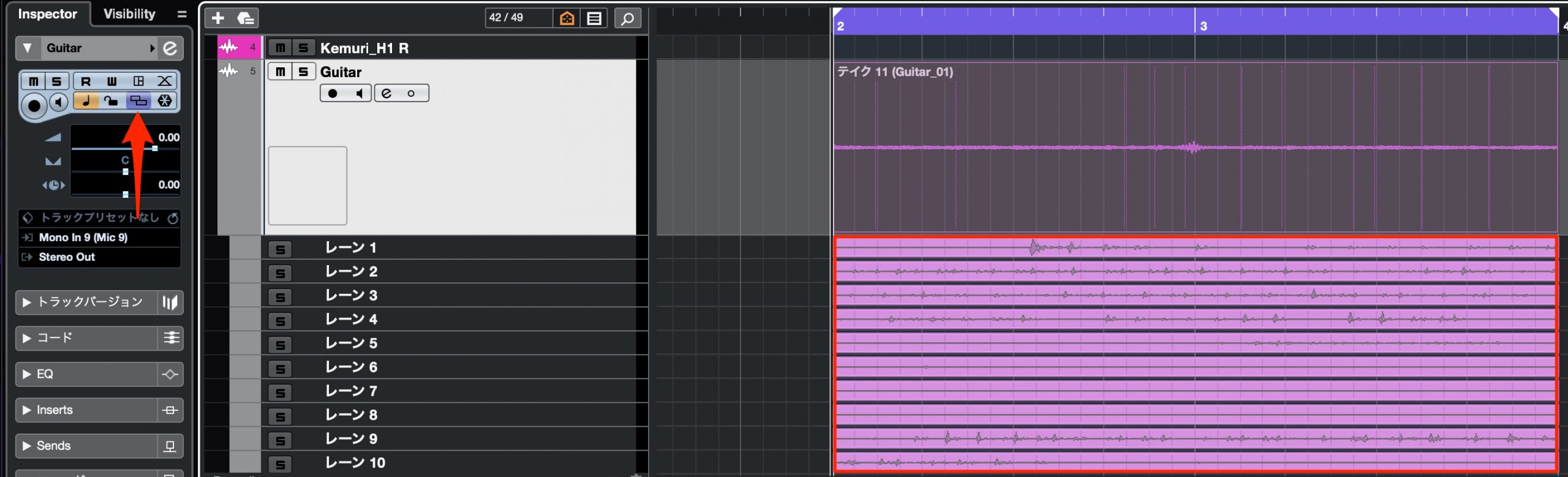This screenshot has height=477, width=1568.
Task: Open Edit Channel Settings 'e' icon in Inspector
Action: pyautogui.click(x=170, y=48)
